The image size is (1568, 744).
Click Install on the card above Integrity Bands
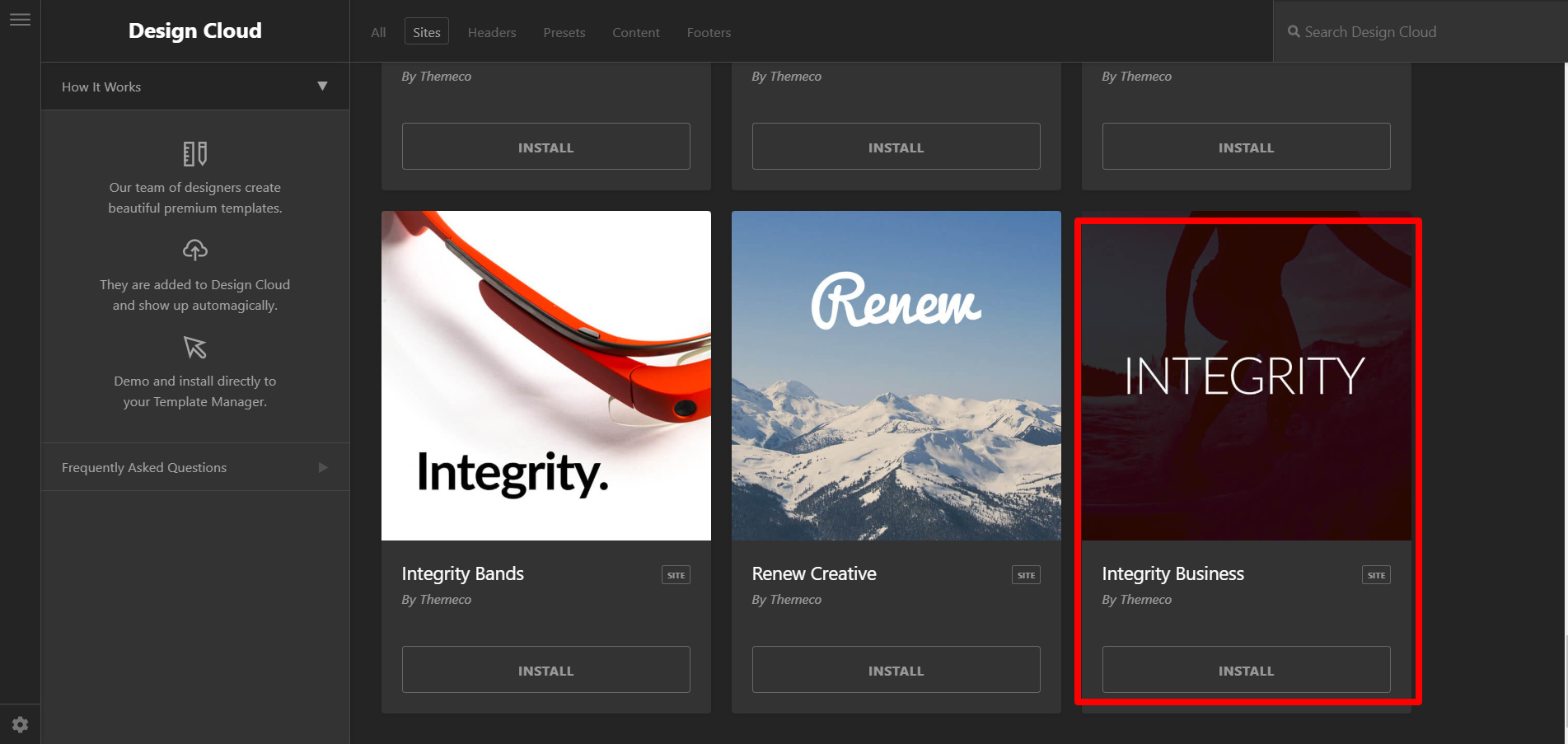tap(546, 147)
